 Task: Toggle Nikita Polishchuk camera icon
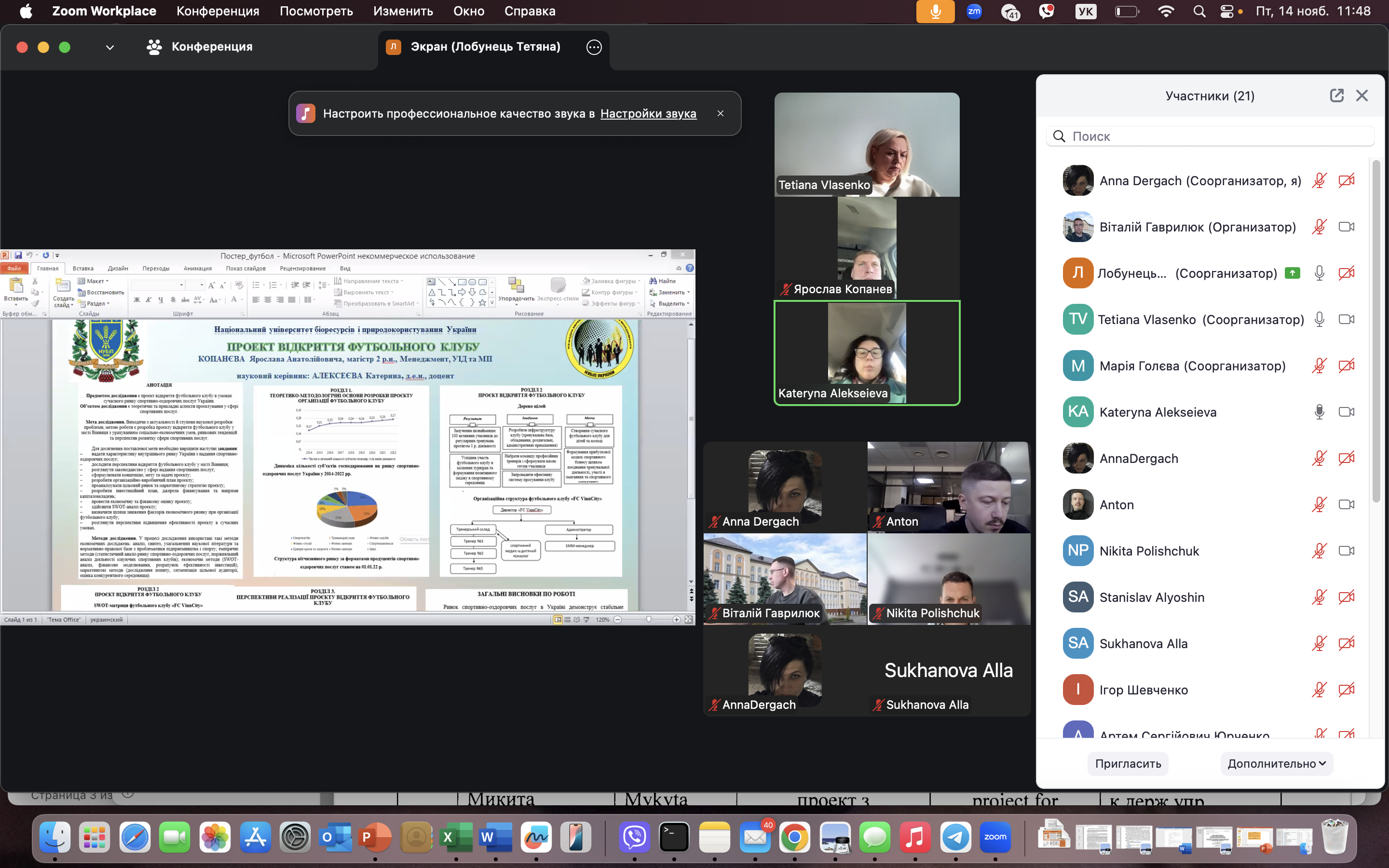pos(1346,551)
